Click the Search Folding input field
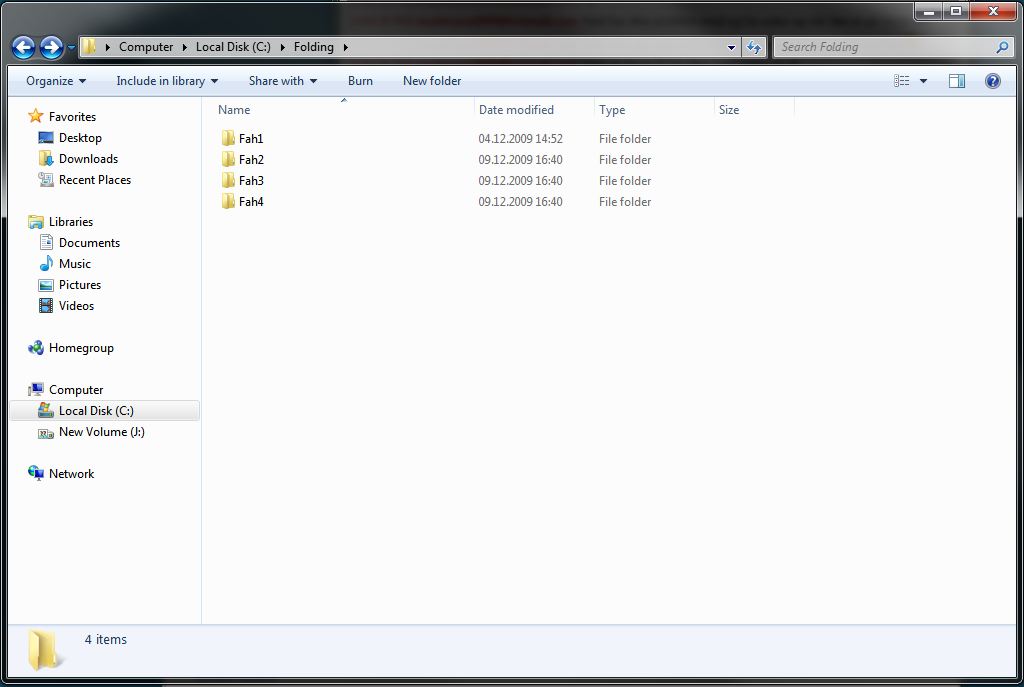 [893, 47]
